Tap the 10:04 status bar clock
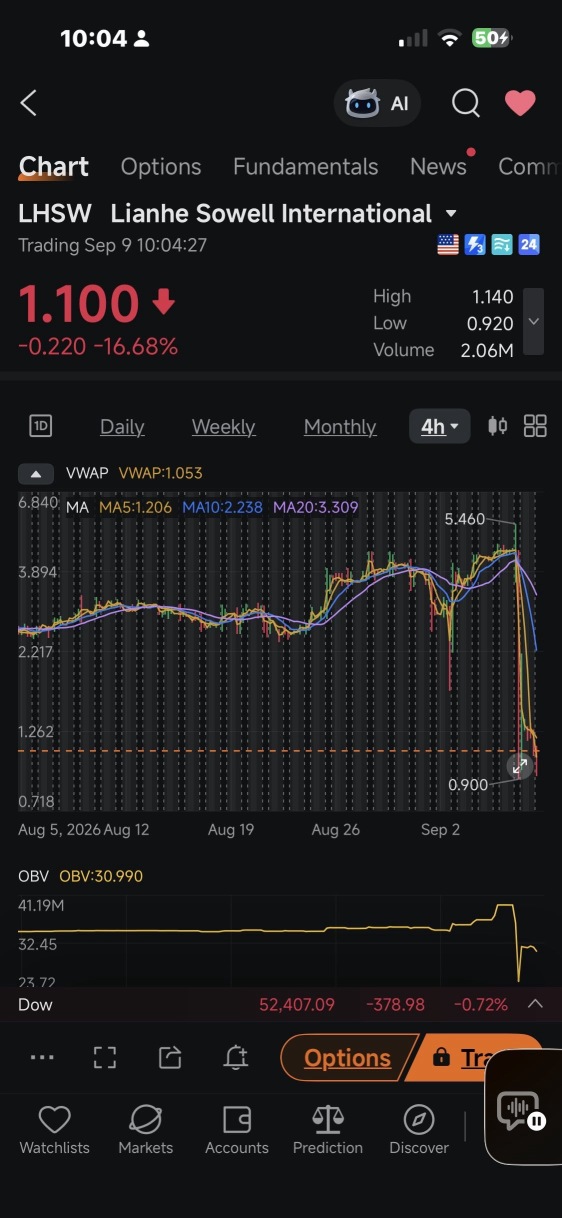Image resolution: width=562 pixels, height=1218 pixels. click(x=93, y=39)
